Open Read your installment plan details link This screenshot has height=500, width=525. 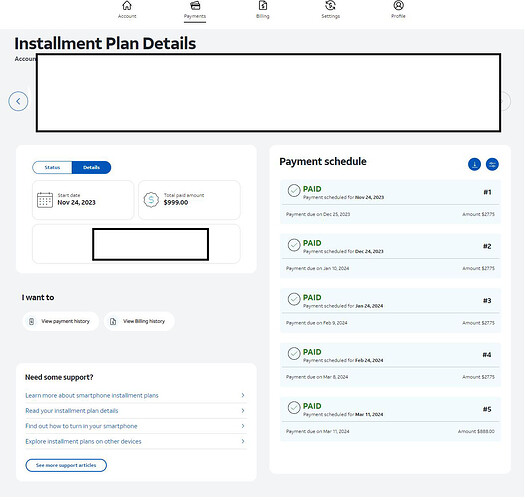pyautogui.click(x=72, y=411)
